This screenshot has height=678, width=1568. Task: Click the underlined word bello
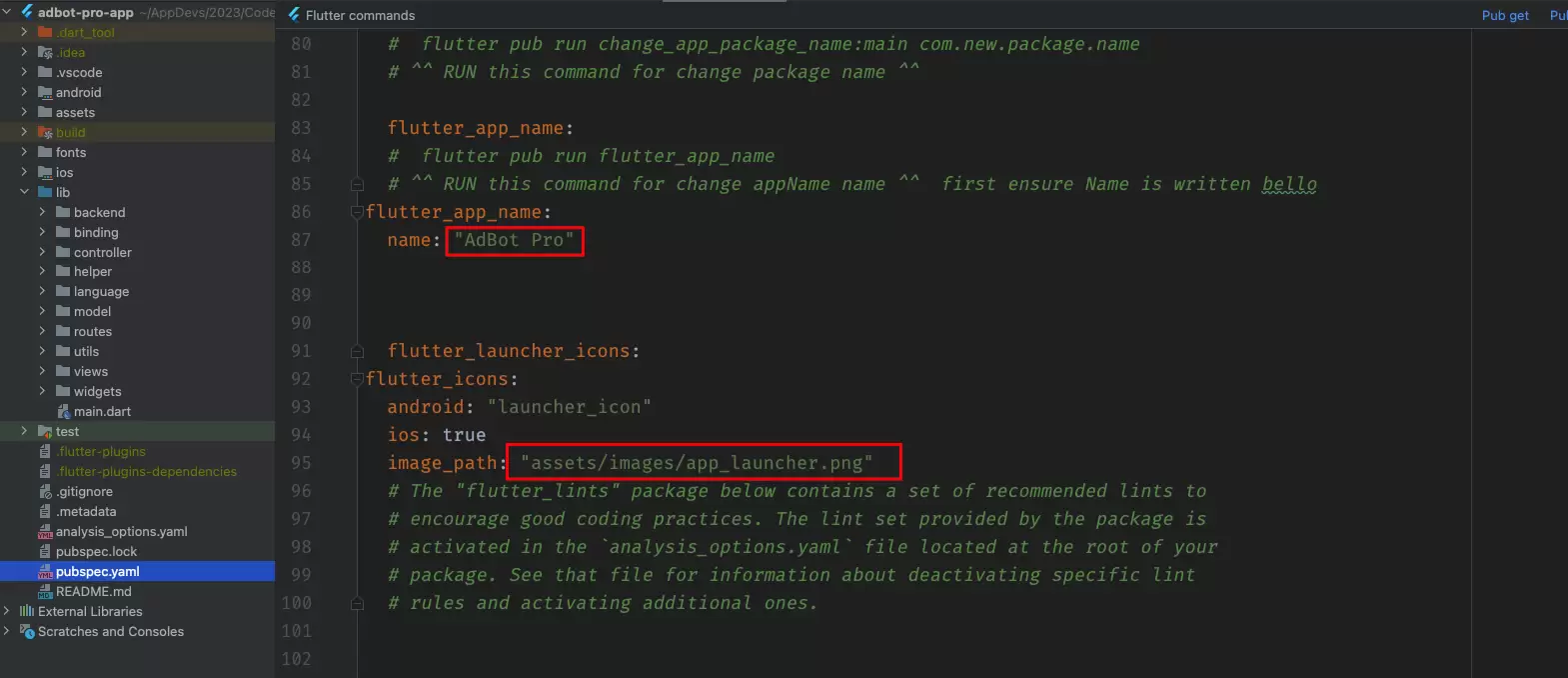point(1289,184)
